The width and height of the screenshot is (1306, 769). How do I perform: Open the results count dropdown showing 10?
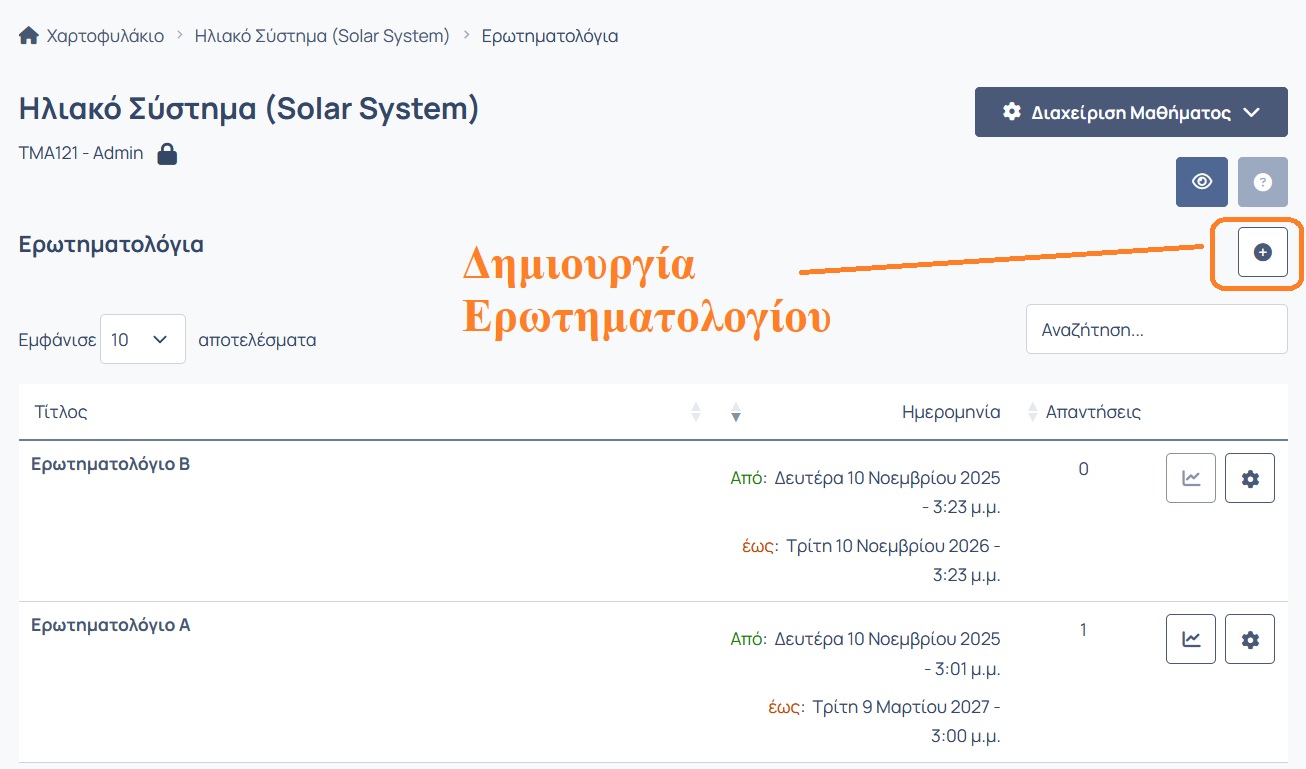[x=142, y=339]
